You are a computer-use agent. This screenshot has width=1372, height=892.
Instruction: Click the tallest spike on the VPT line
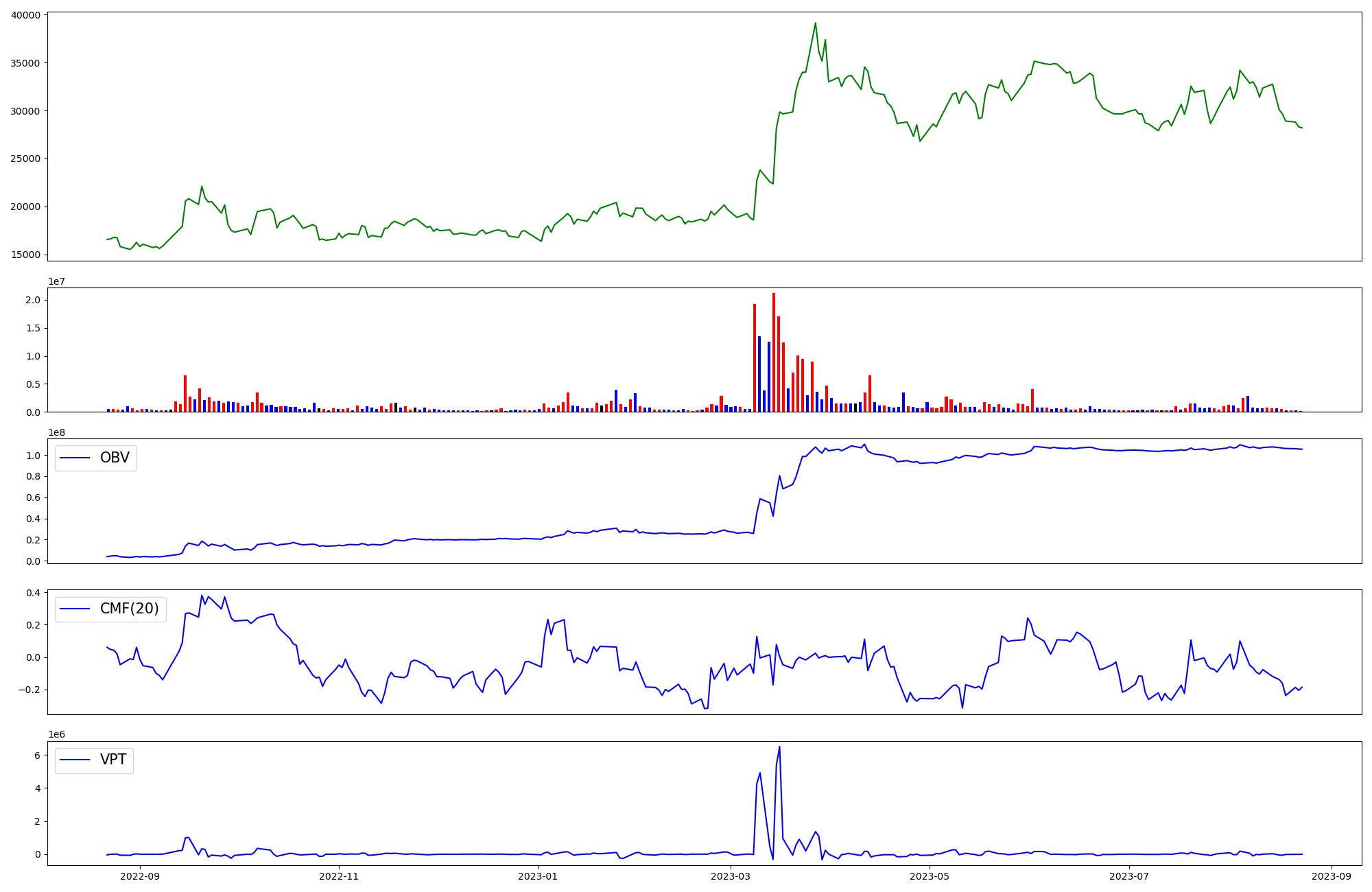coord(779,747)
